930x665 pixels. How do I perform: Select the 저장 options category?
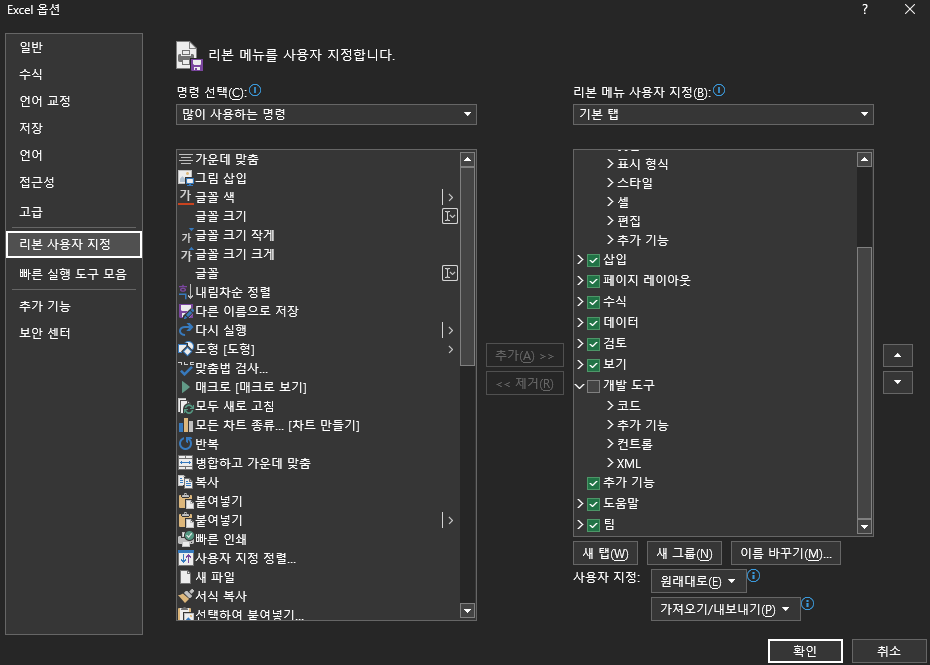pos(74,128)
